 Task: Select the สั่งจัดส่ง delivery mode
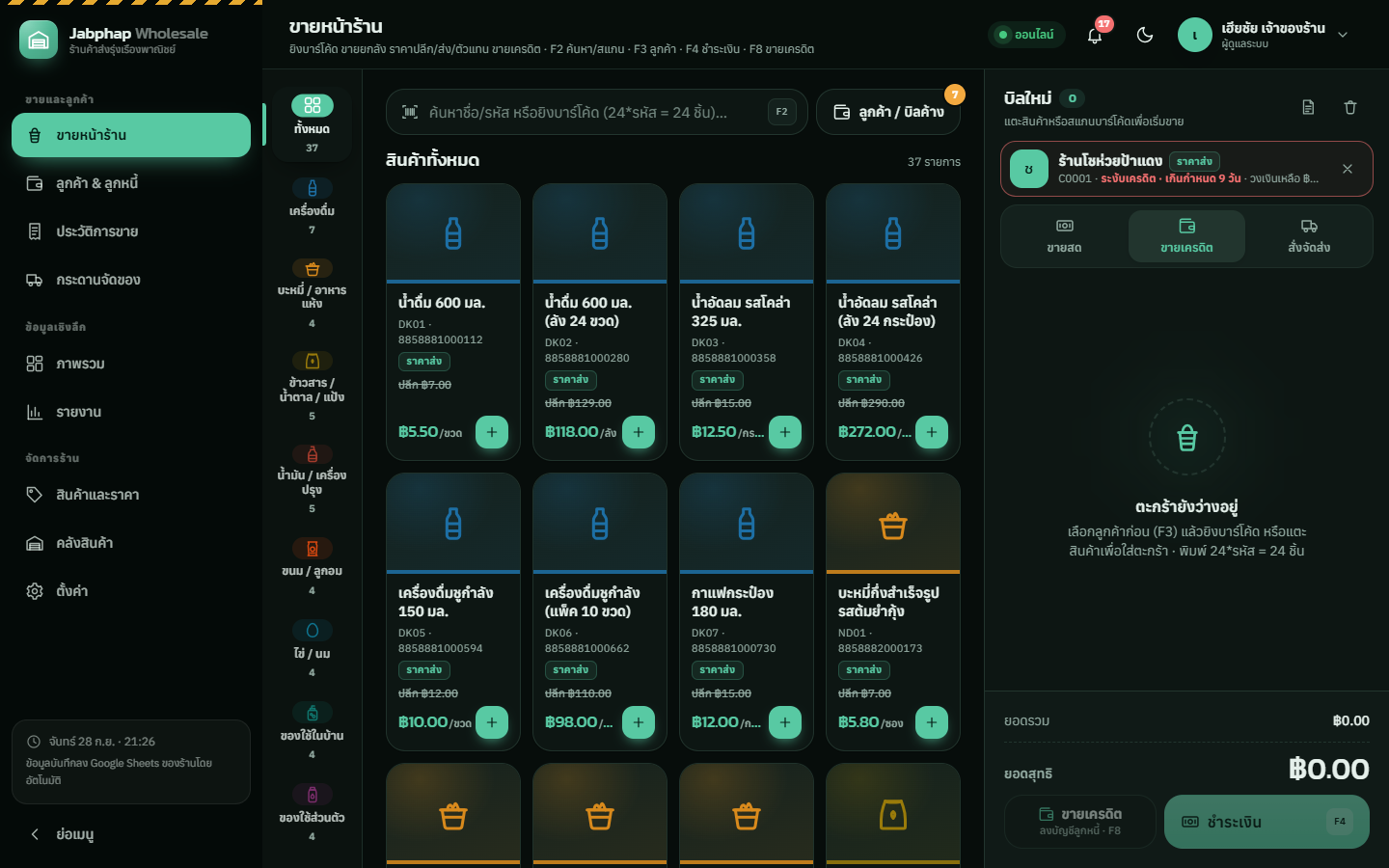(x=1309, y=236)
